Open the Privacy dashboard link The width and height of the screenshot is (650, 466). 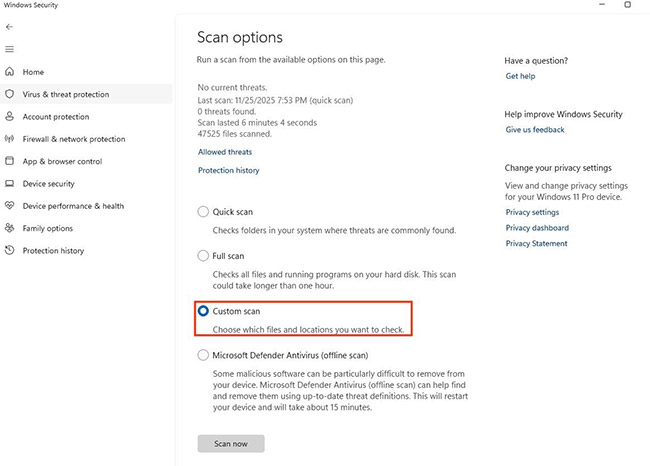click(x=537, y=228)
